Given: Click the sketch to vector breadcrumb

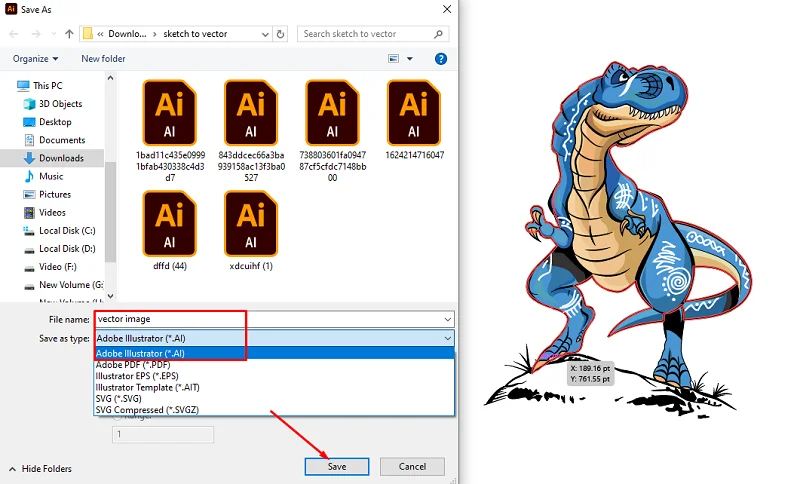Looking at the screenshot, I should tap(195, 34).
